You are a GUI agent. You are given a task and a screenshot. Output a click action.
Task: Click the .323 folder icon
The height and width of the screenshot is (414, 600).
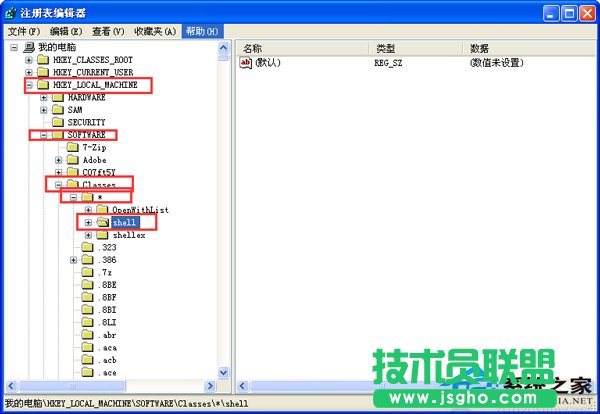[x=88, y=247]
